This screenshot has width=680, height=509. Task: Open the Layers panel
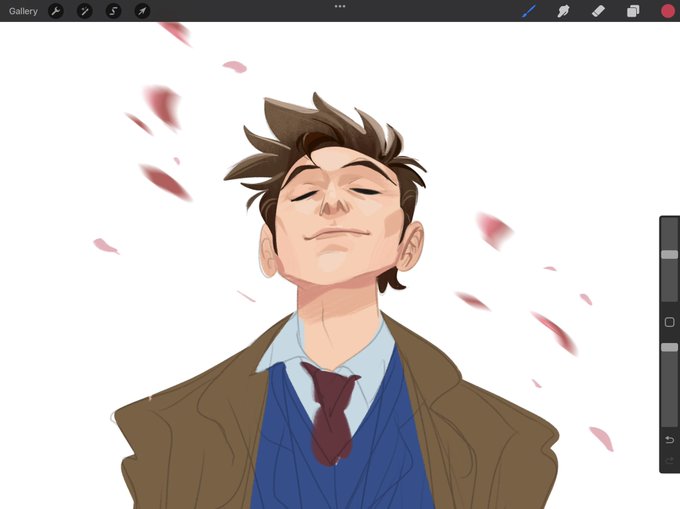coord(633,11)
